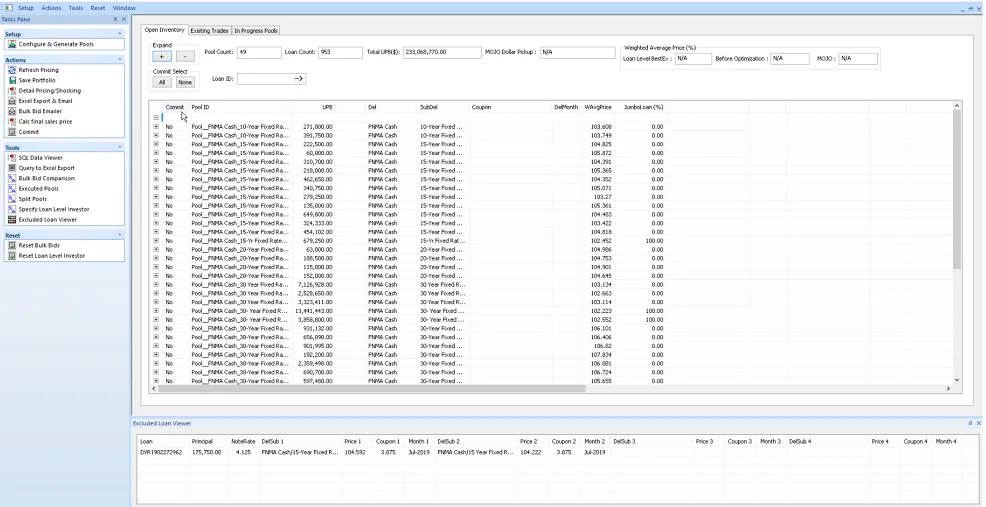Click the Expand plus button
Image resolution: width=986 pixels, height=507 pixels.
(x=162, y=56)
